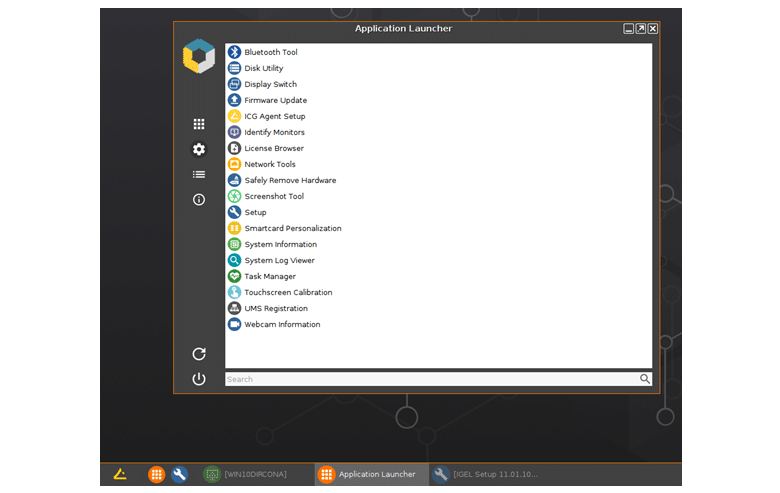Open Network Tools label

tap(270, 164)
